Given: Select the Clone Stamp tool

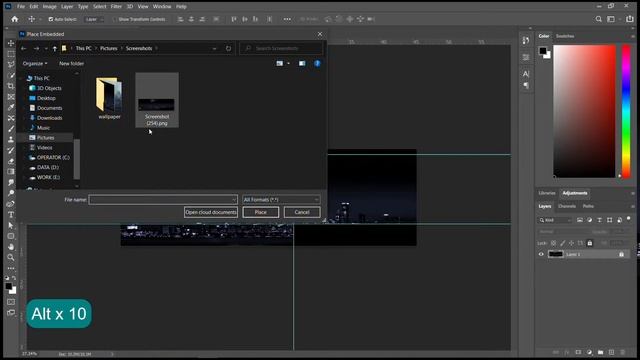Looking at the screenshot, I should click(11, 139).
